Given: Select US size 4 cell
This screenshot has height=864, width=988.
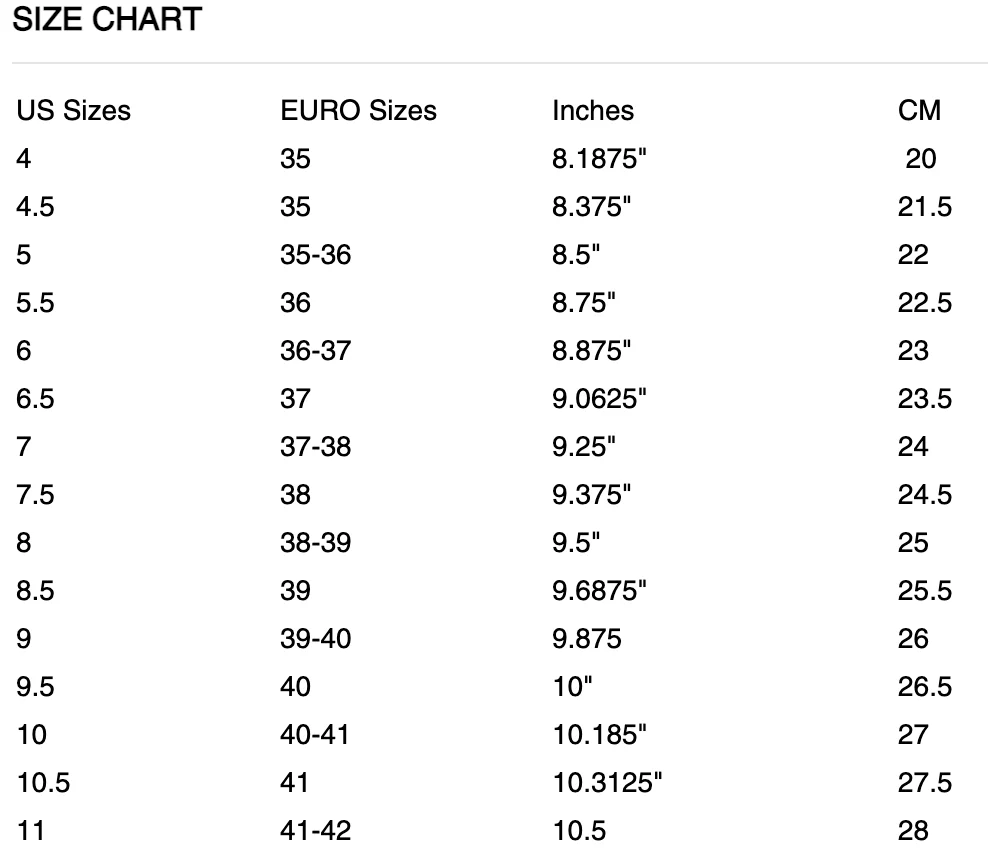Looking at the screenshot, I should (23, 158).
